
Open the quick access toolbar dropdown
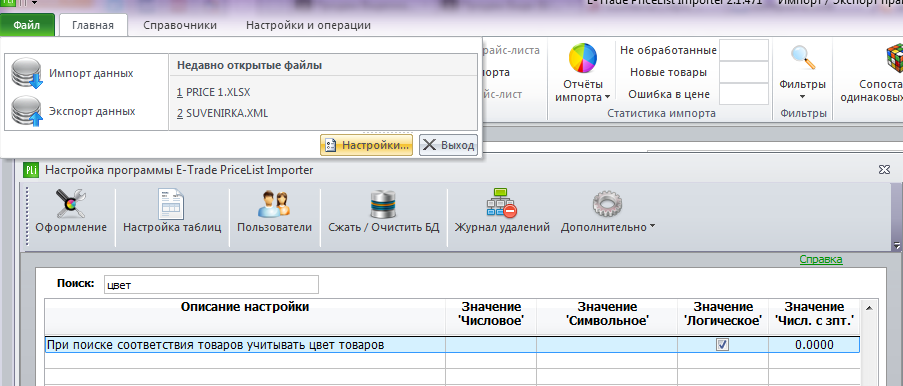[34, 3]
